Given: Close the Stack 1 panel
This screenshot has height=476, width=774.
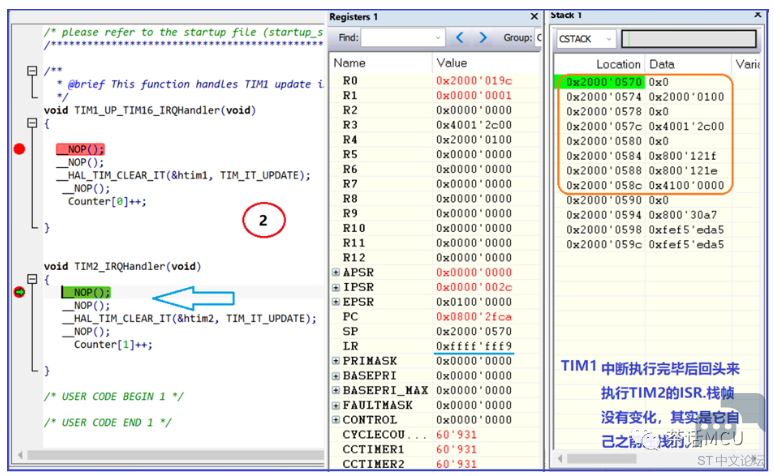Looking at the screenshot, I should coord(758,15).
